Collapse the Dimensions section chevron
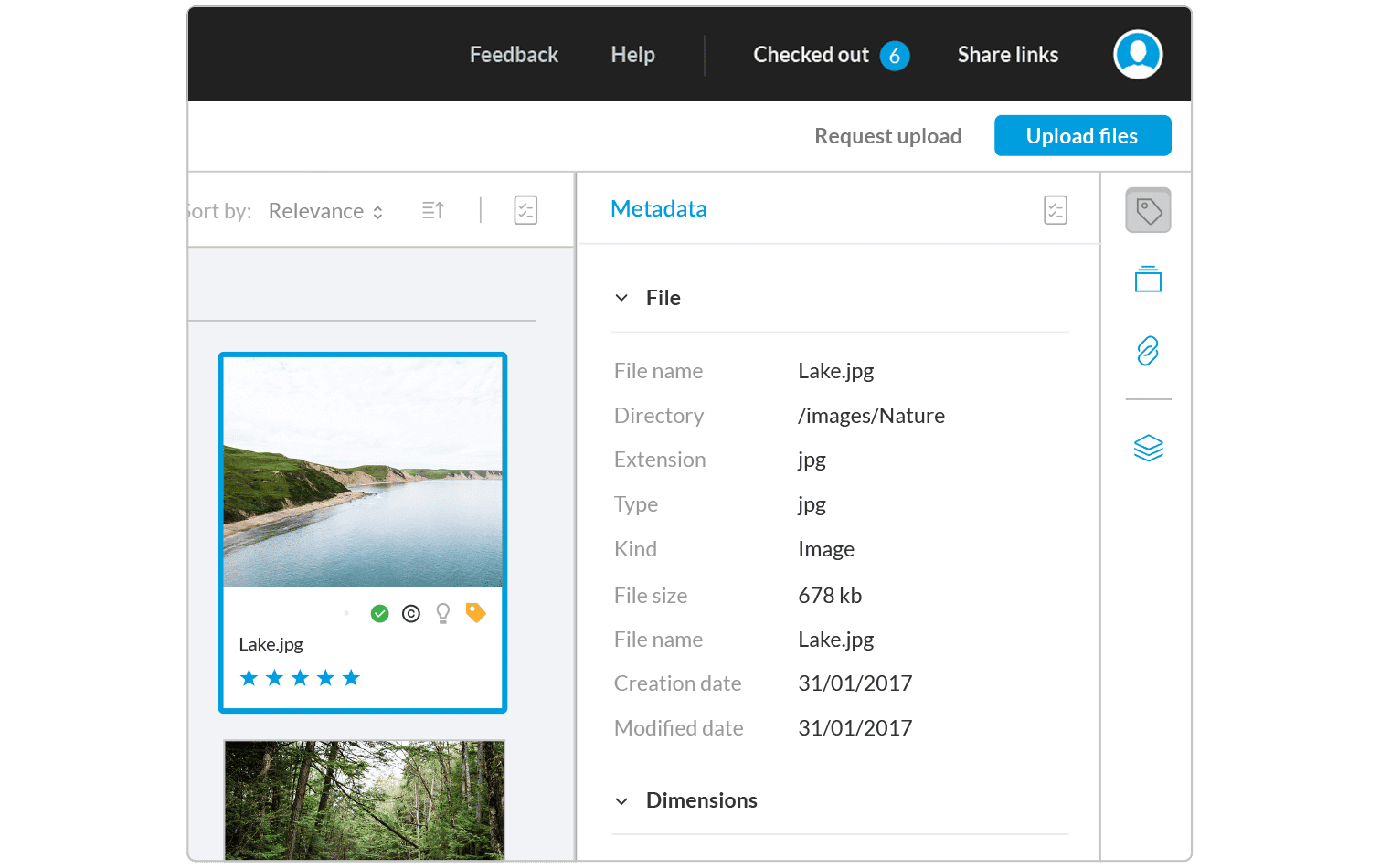 (x=622, y=801)
